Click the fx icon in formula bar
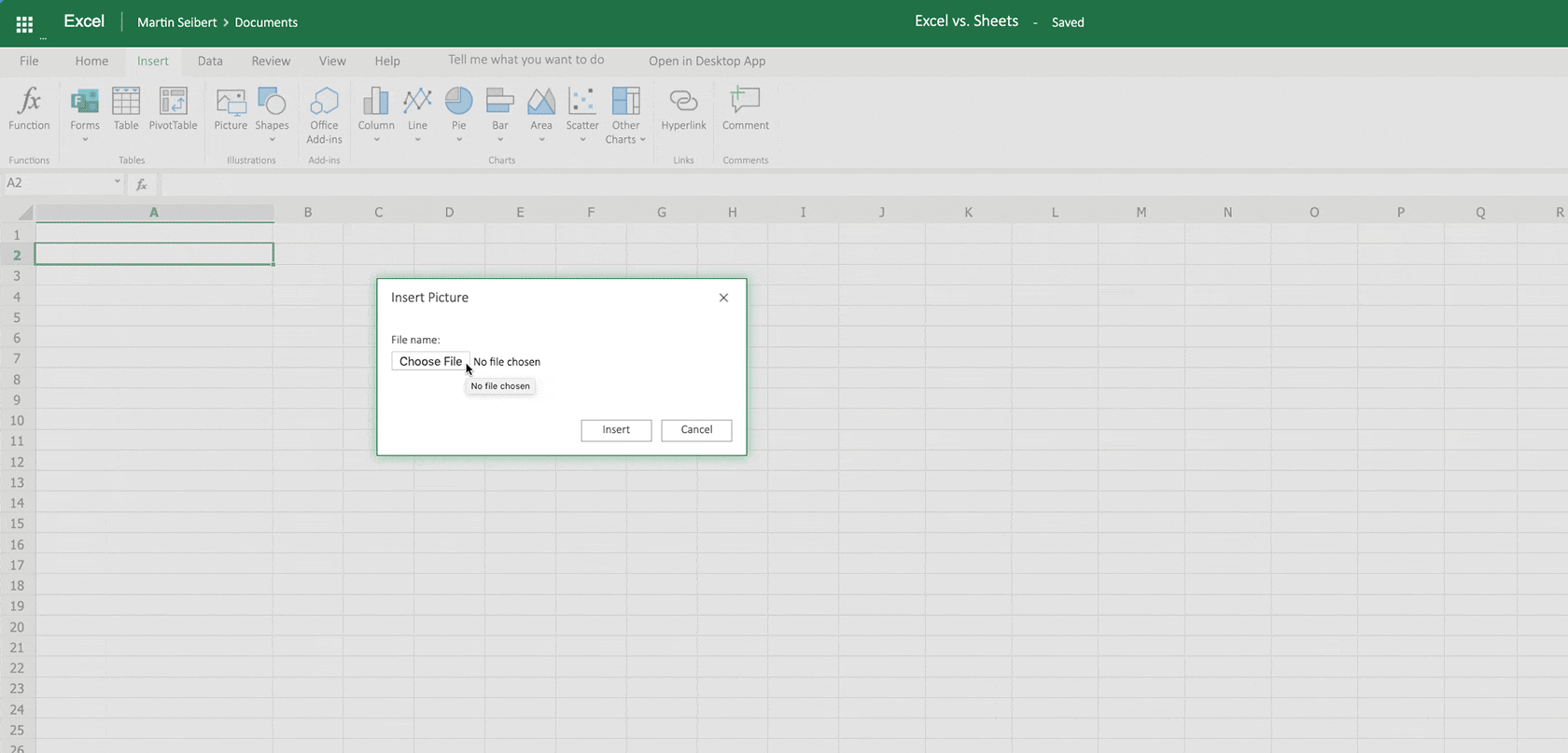This screenshot has height=753, width=1568. click(x=142, y=185)
